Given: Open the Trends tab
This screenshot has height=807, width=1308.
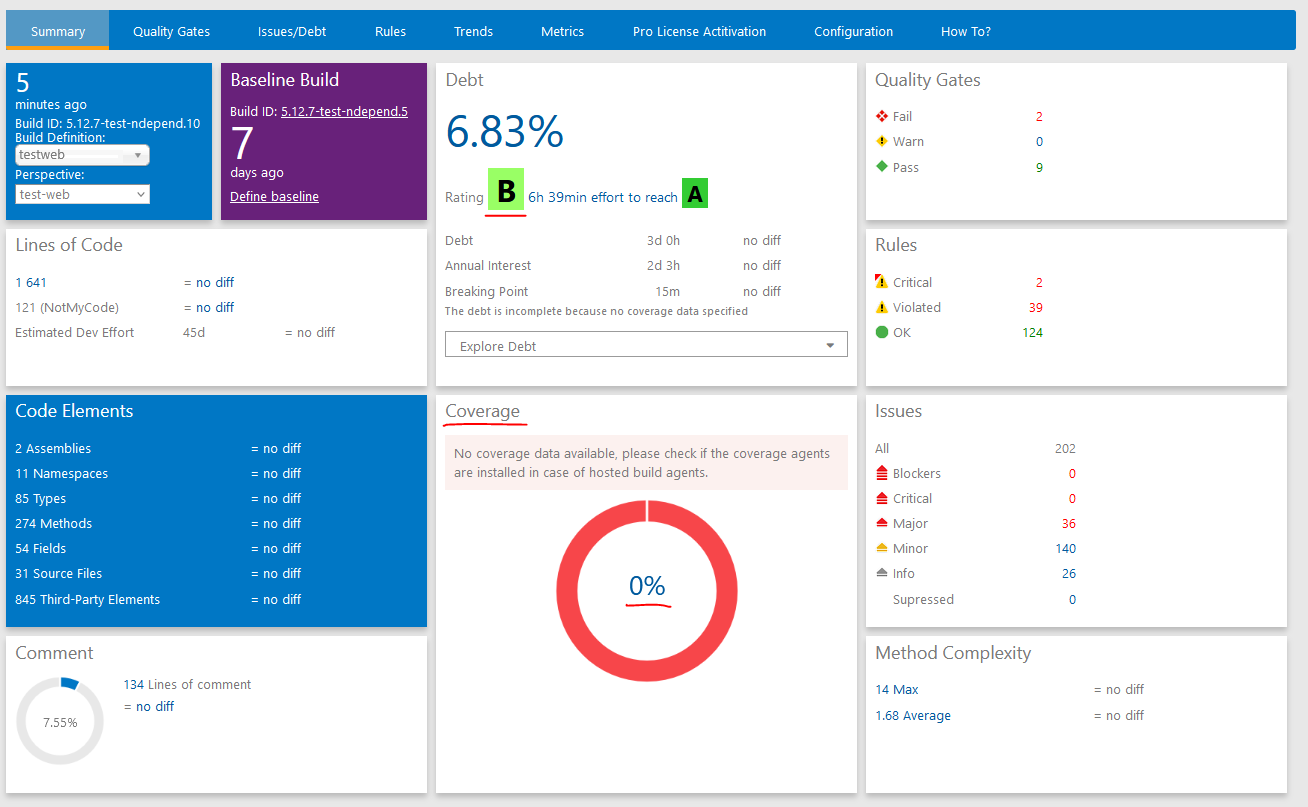Looking at the screenshot, I should tap(473, 31).
